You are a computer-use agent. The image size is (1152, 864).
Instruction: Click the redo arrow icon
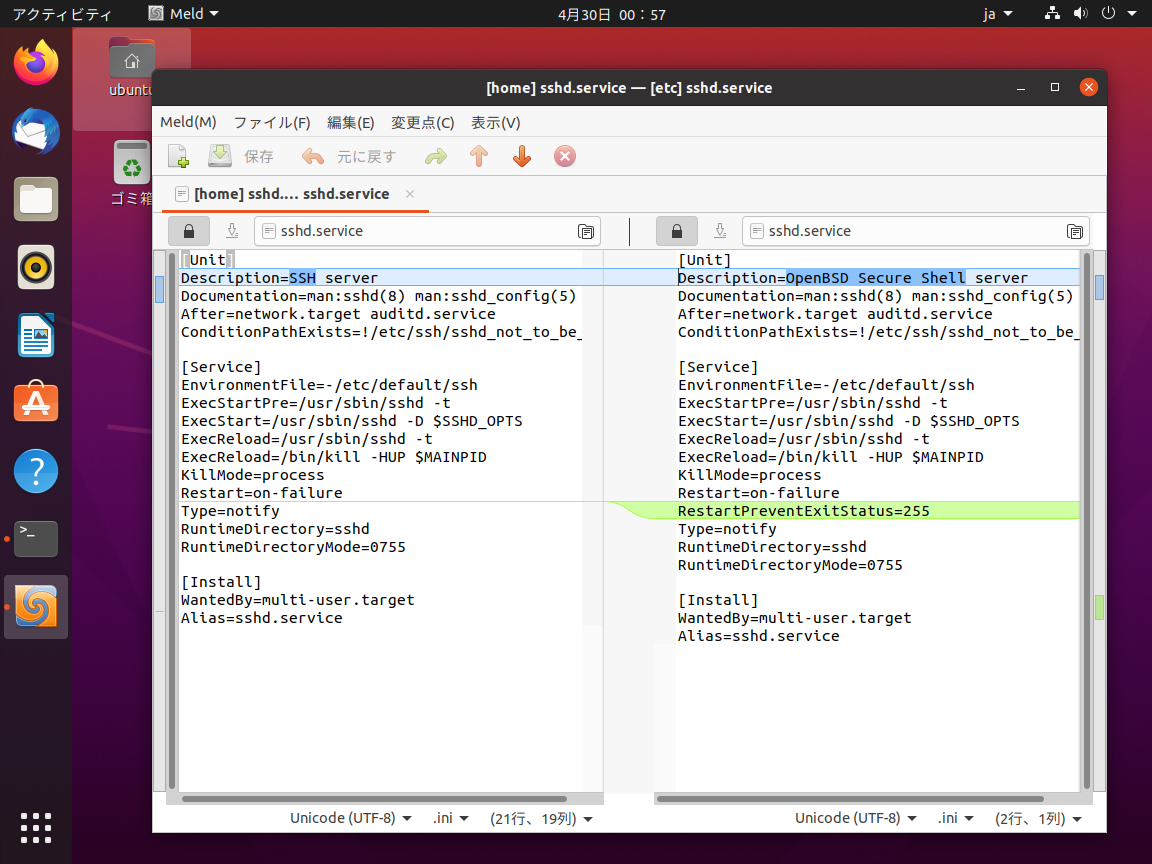pos(436,156)
